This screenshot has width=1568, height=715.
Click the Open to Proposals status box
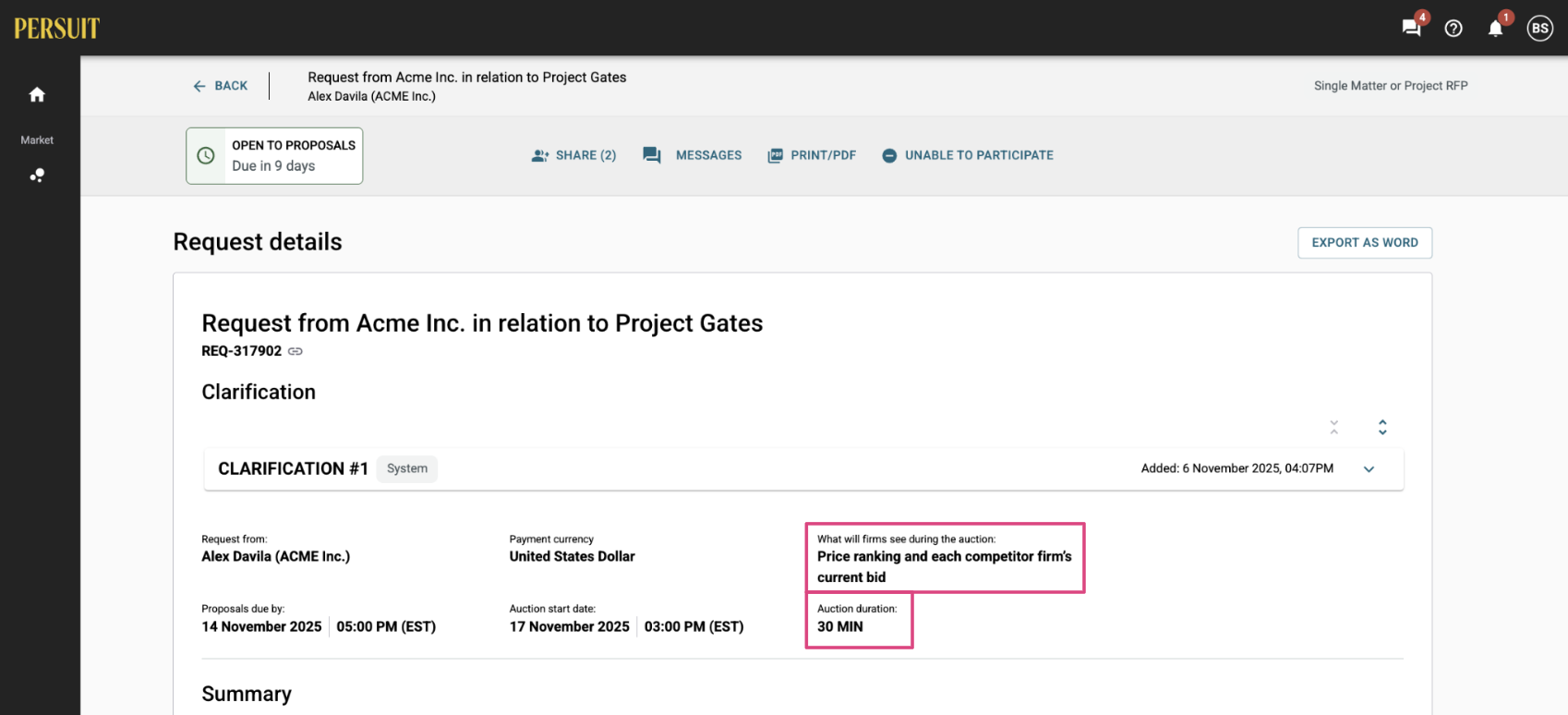[274, 155]
